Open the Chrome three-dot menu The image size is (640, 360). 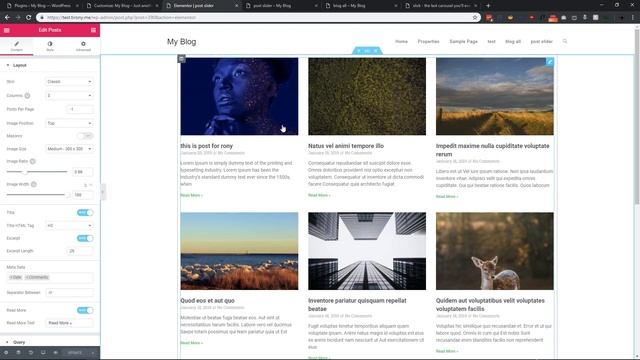(x=633, y=18)
